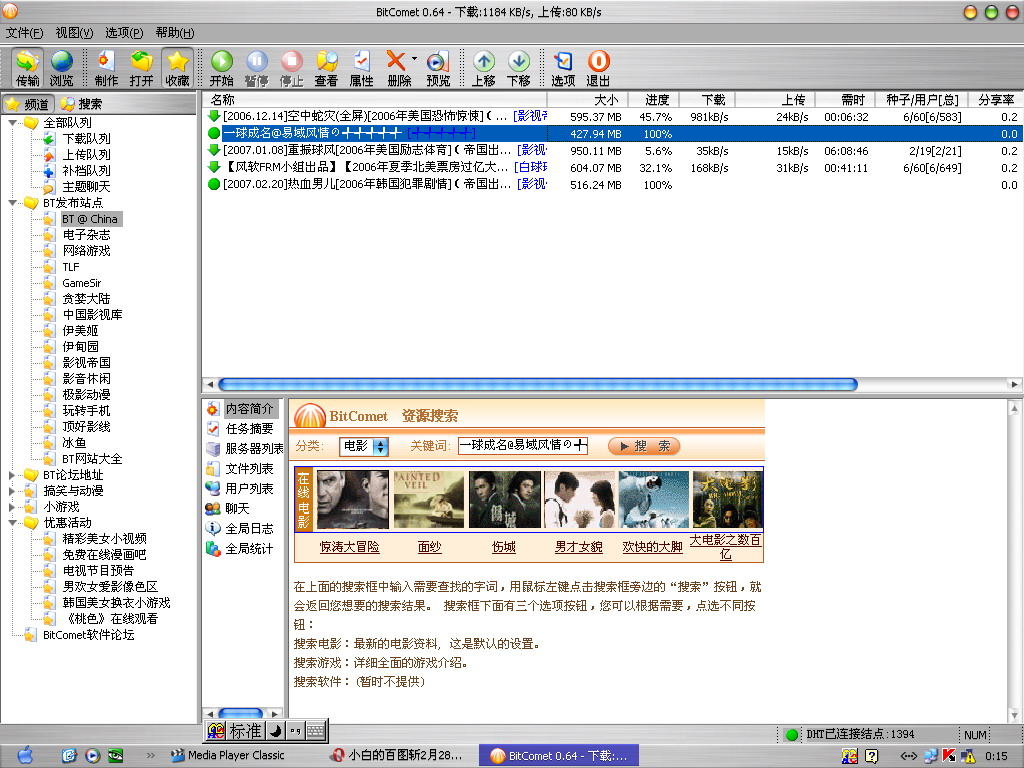Open the 选项(P) menu
1024x768 pixels.
124,33
